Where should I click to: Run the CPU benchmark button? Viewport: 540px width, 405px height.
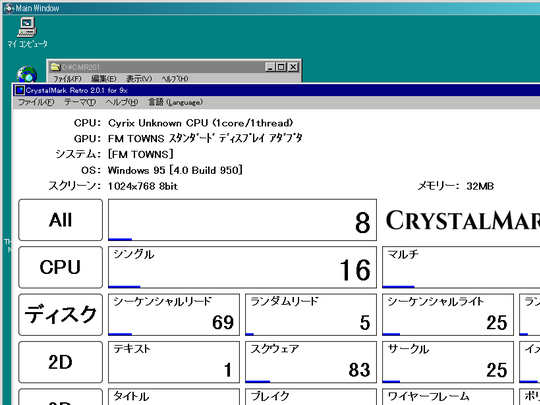(x=60, y=267)
